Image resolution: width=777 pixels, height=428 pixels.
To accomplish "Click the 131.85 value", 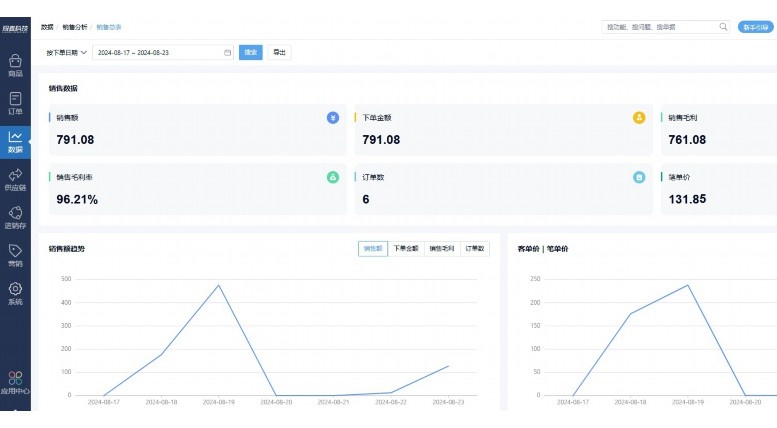I will pos(687,199).
